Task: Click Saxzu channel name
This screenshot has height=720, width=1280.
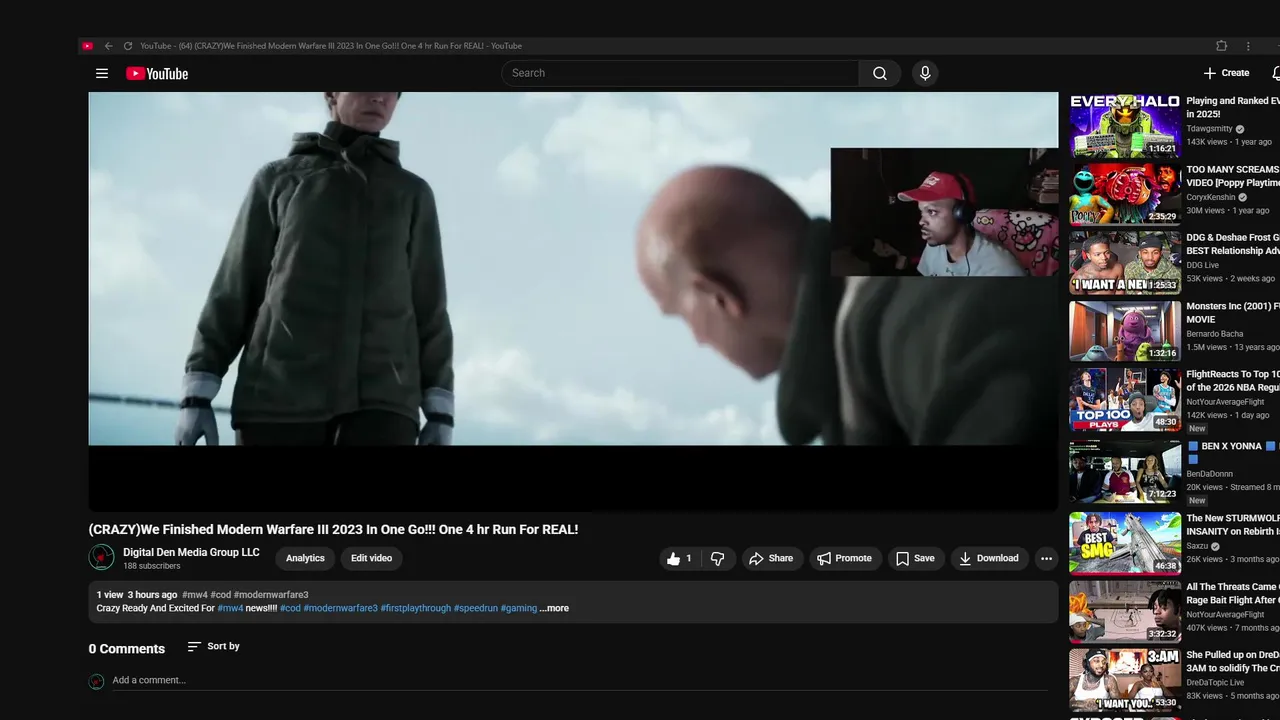Action: tap(1198, 547)
